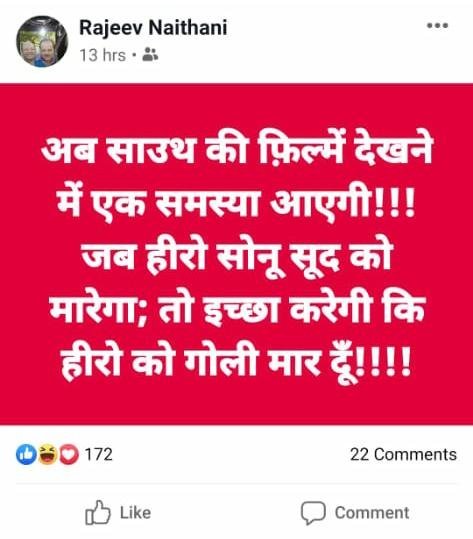
Task: Click the blue thumbs-up reaction icon
Action: click(26, 454)
